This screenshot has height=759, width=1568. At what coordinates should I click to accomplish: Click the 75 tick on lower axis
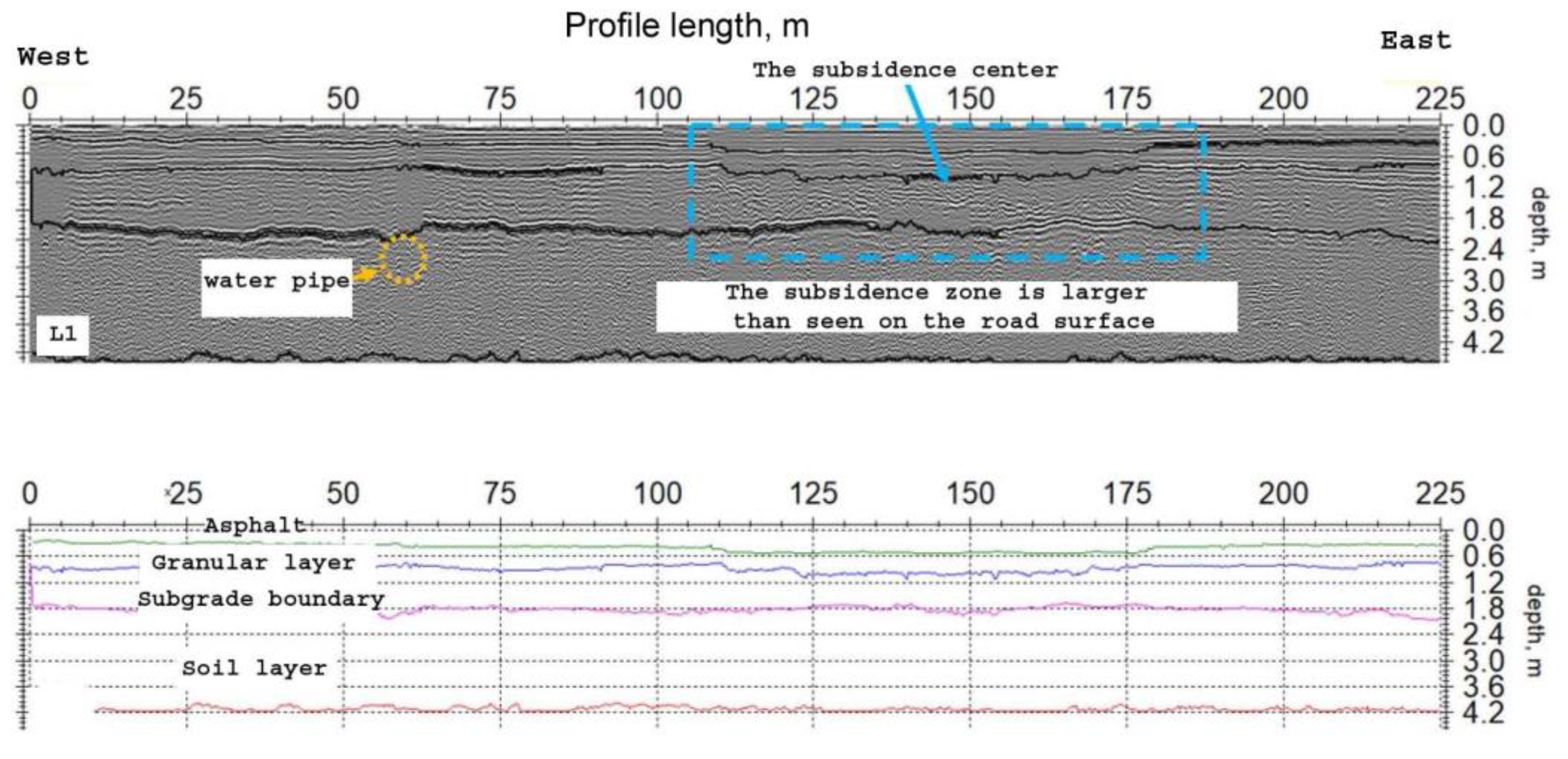click(x=500, y=493)
